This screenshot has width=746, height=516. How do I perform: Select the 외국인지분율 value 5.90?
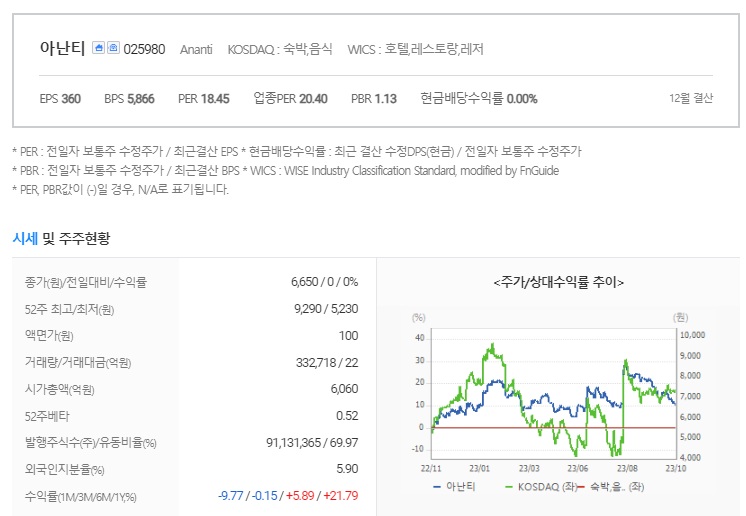point(347,469)
